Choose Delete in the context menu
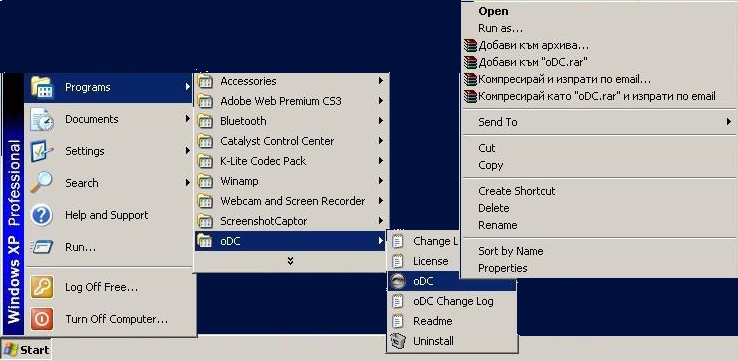Image resolution: width=738 pixels, height=361 pixels. click(493, 208)
